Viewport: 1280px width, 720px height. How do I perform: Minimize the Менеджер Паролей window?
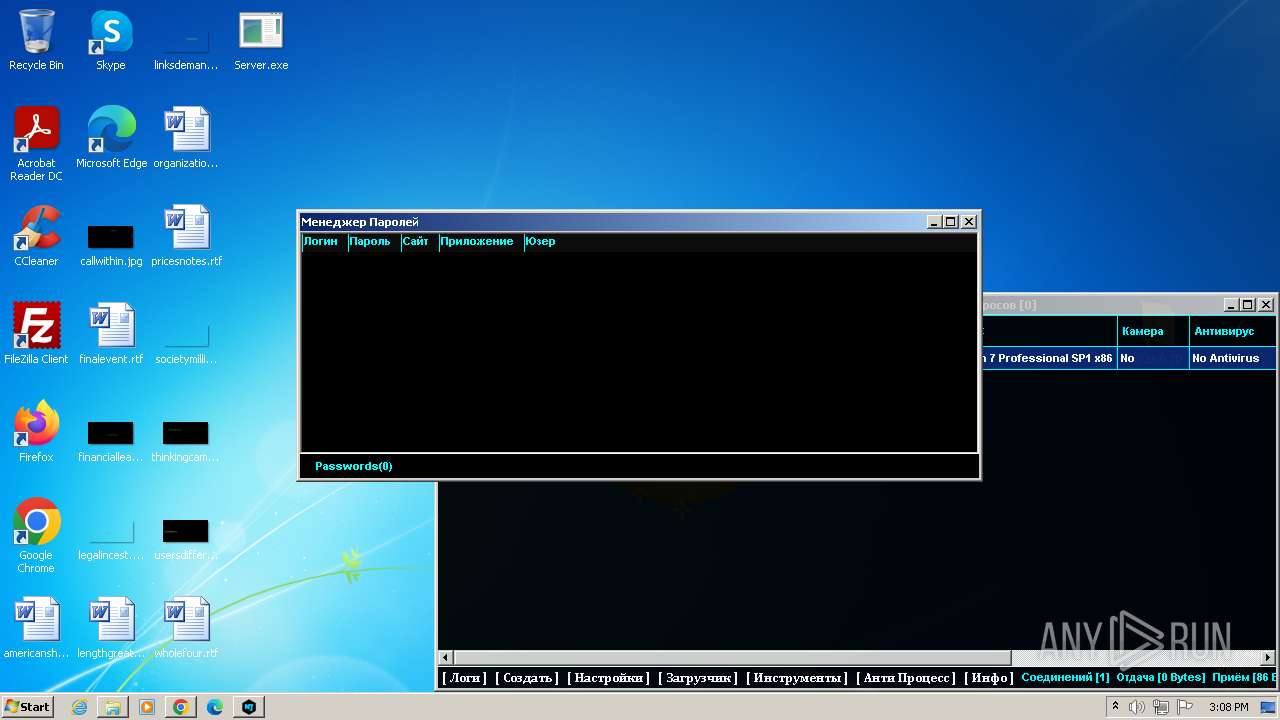pyautogui.click(x=934, y=222)
